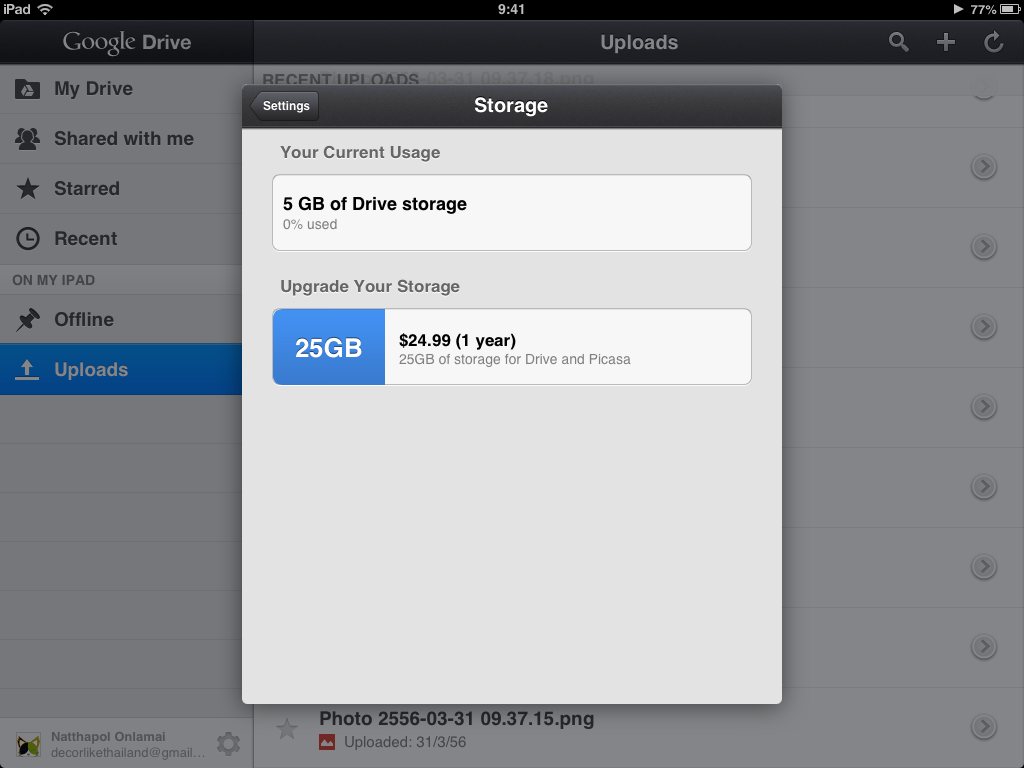Click the Wi-Fi status icon

(x=45, y=9)
